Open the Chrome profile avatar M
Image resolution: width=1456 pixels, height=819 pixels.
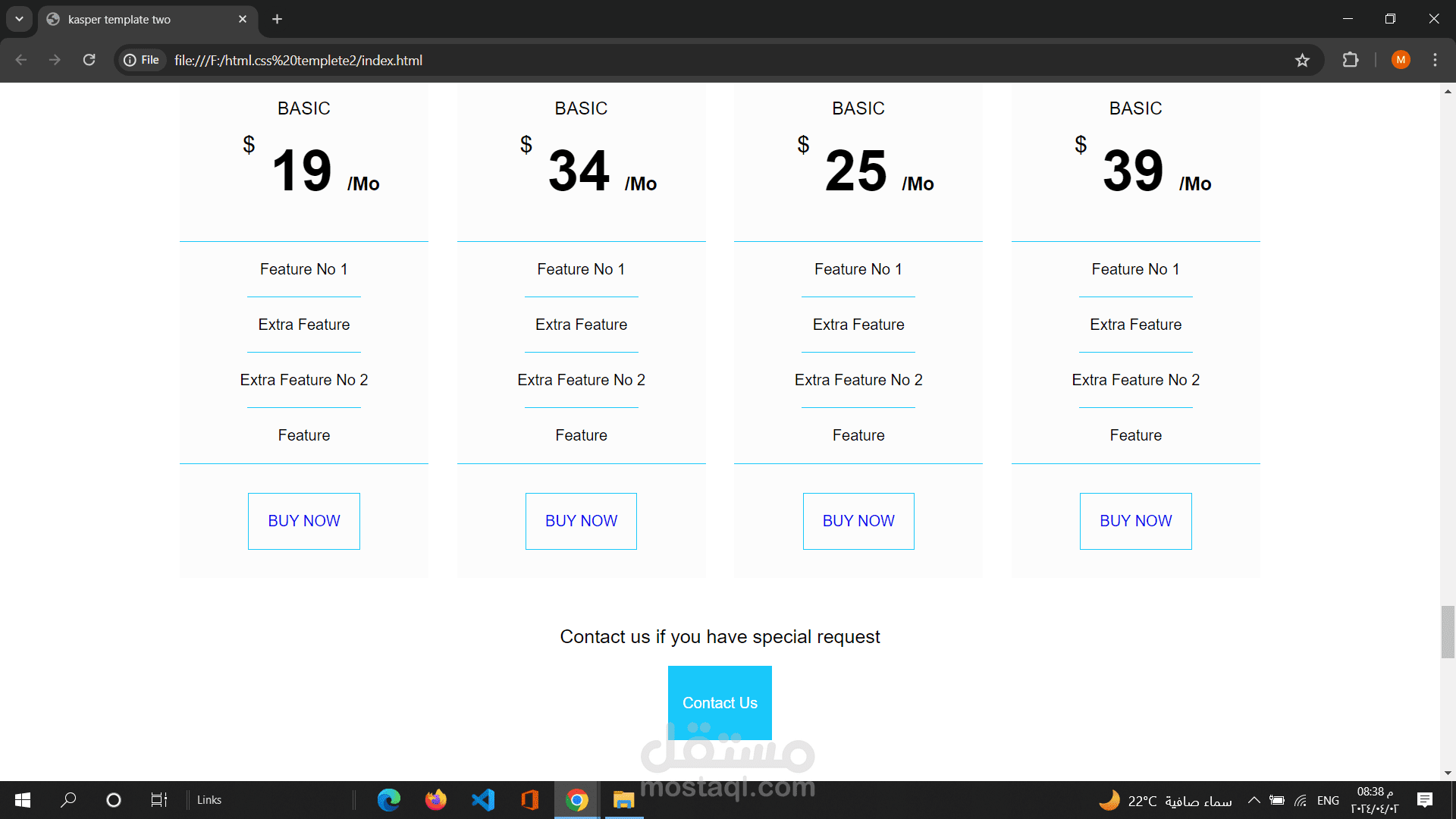coord(1401,60)
